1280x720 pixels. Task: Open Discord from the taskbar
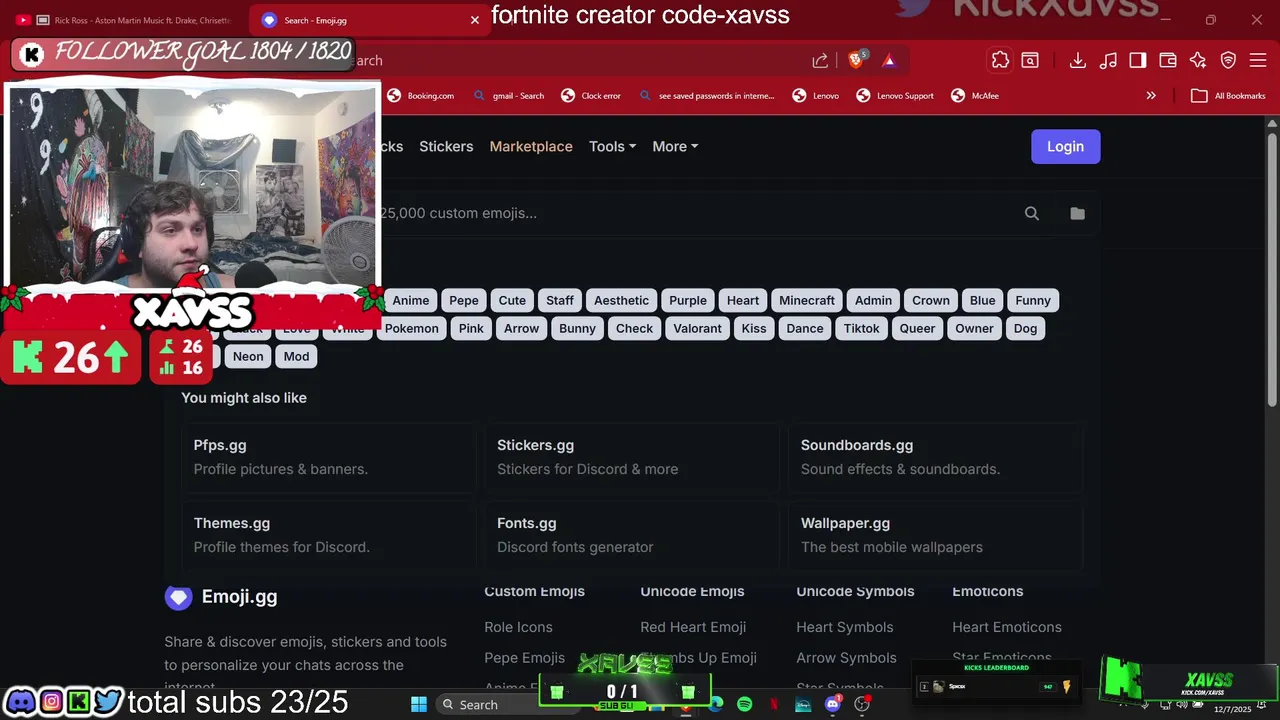click(x=832, y=704)
